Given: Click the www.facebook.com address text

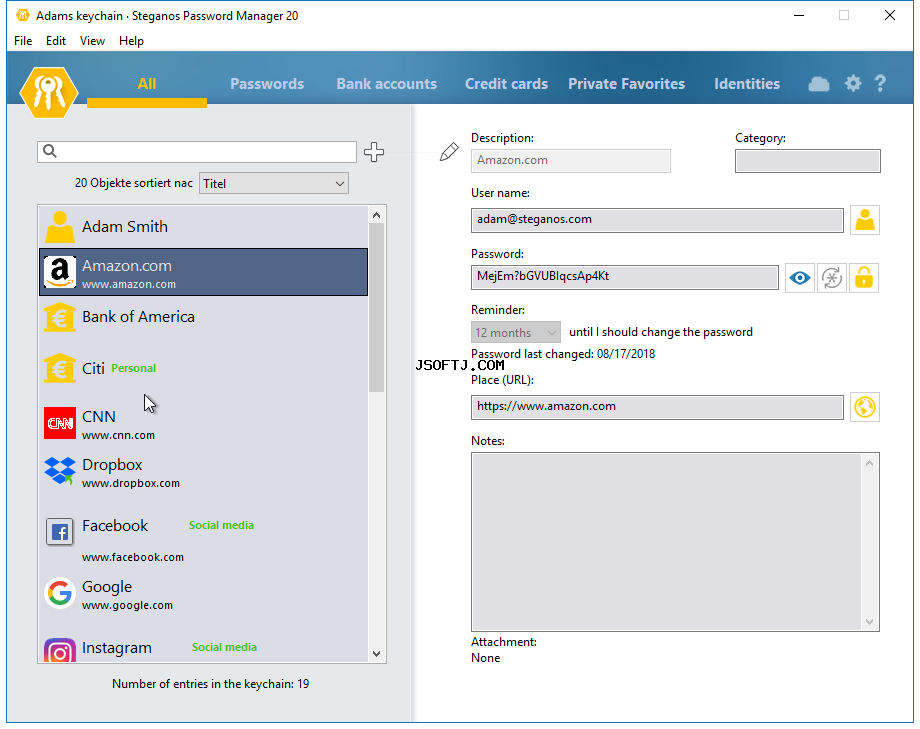Looking at the screenshot, I should 133,558.
